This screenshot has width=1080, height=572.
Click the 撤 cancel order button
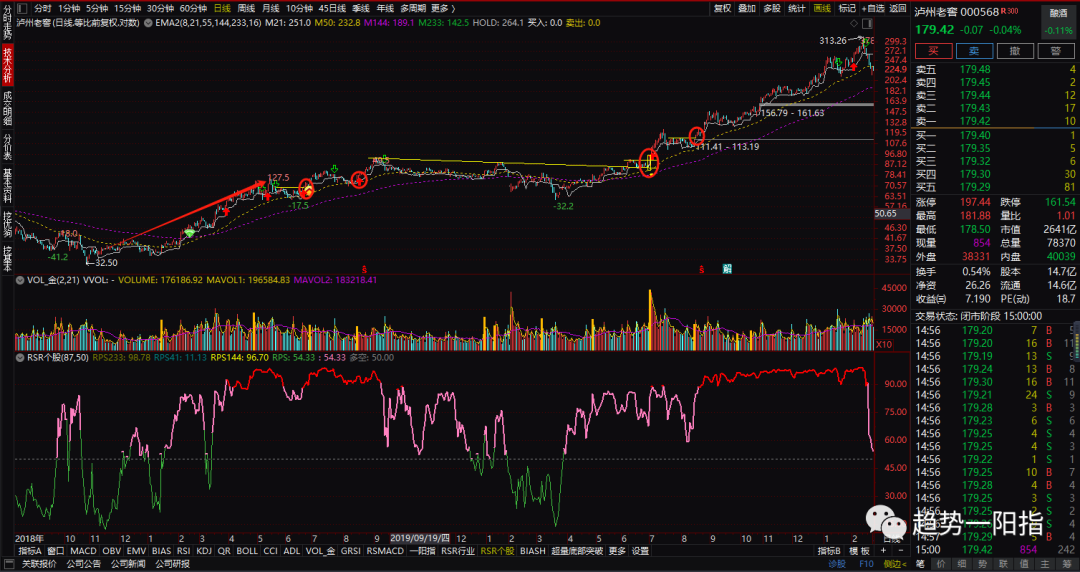[x=1015, y=51]
